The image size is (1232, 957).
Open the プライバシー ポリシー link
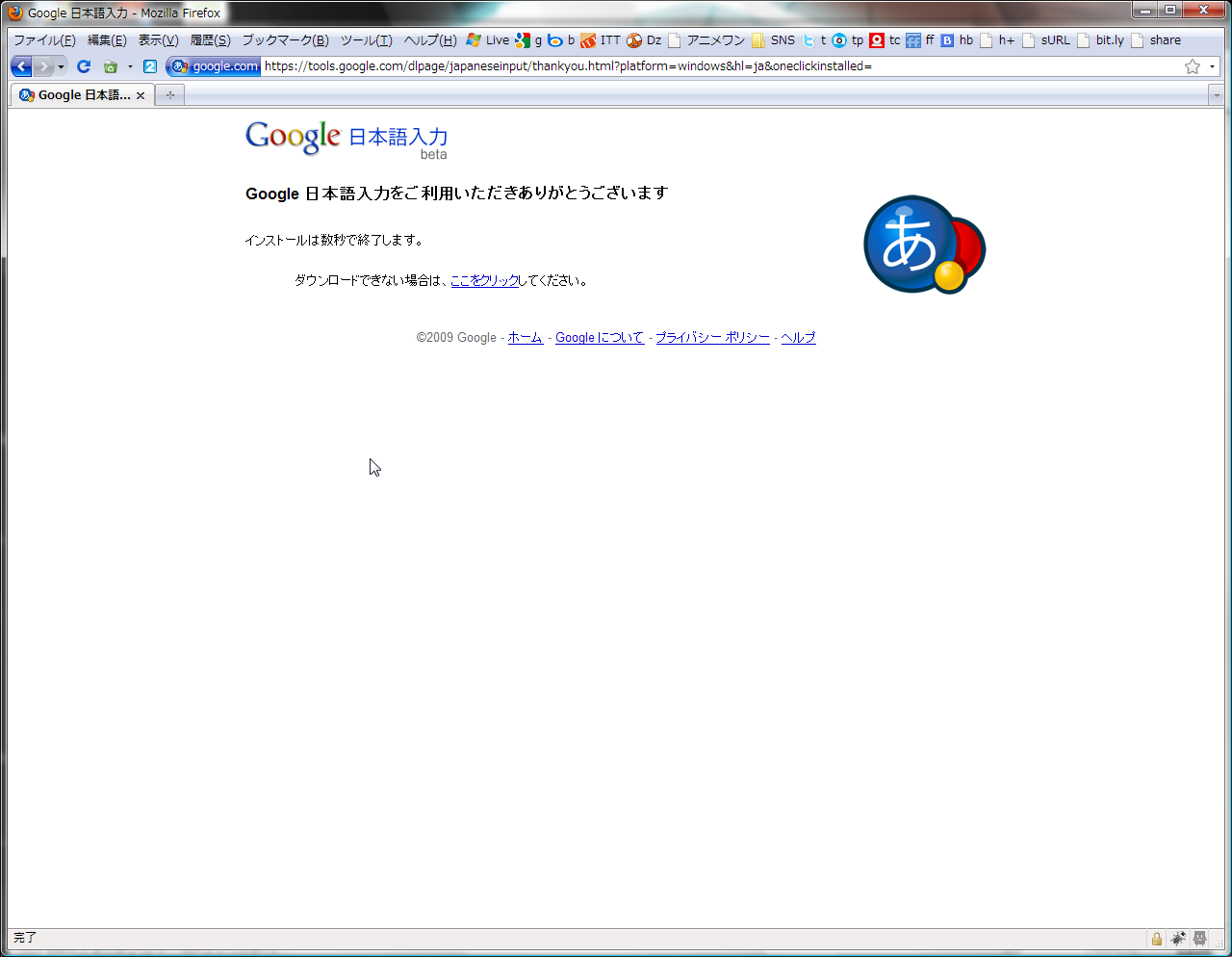pyautogui.click(x=712, y=337)
